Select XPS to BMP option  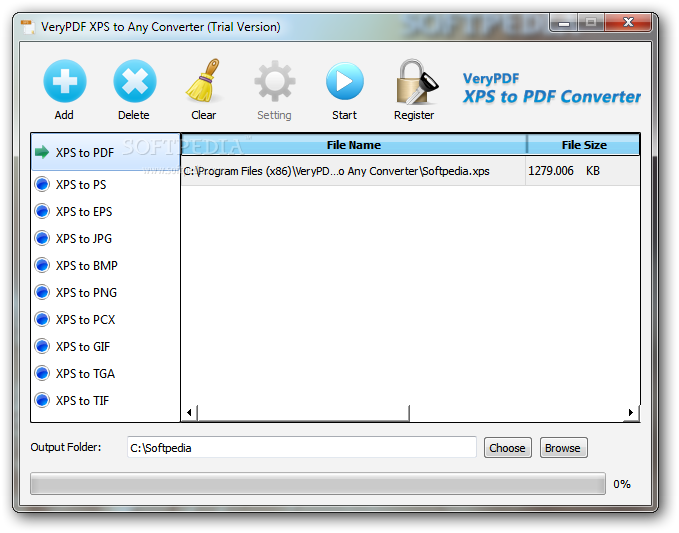105,265
